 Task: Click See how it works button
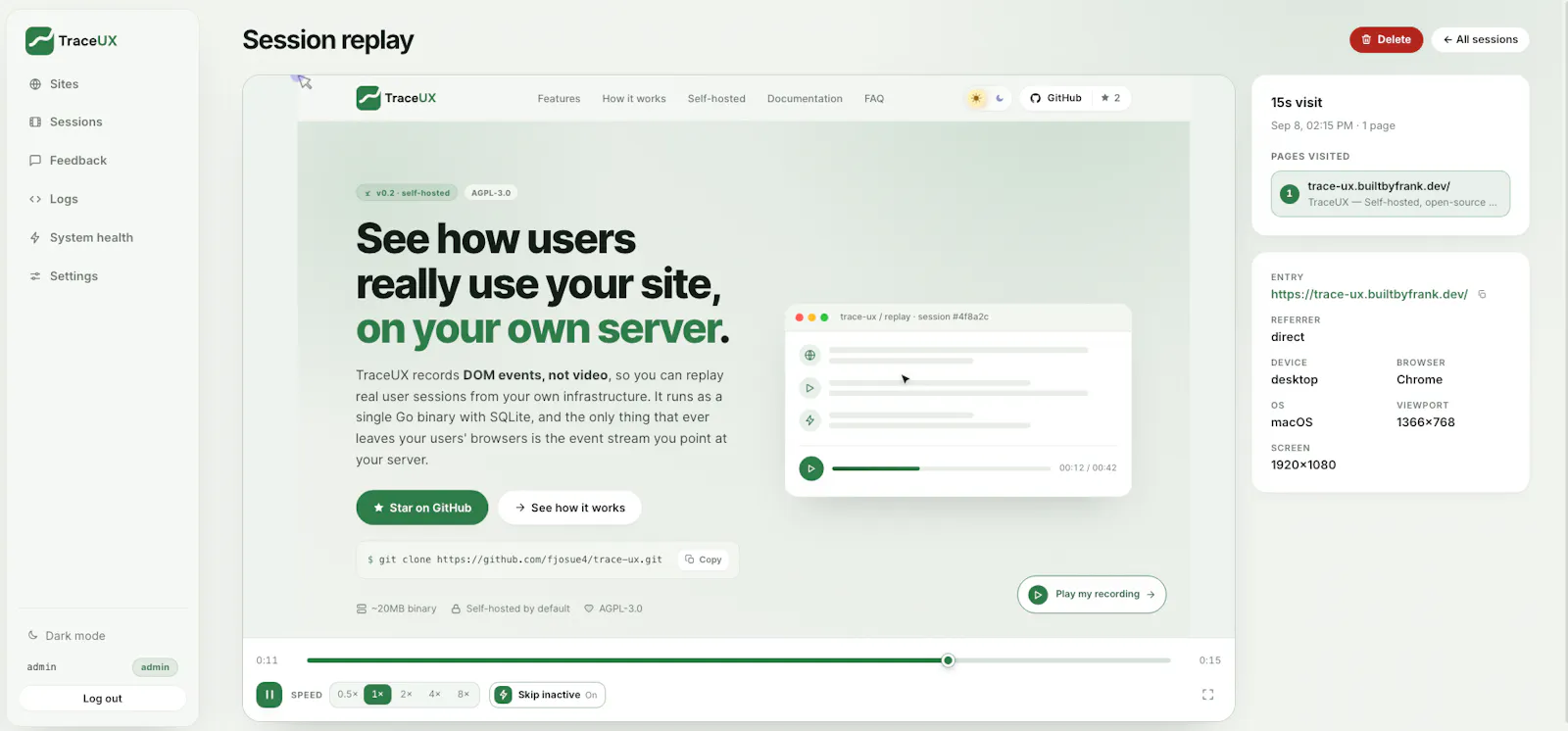tap(569, 508)
